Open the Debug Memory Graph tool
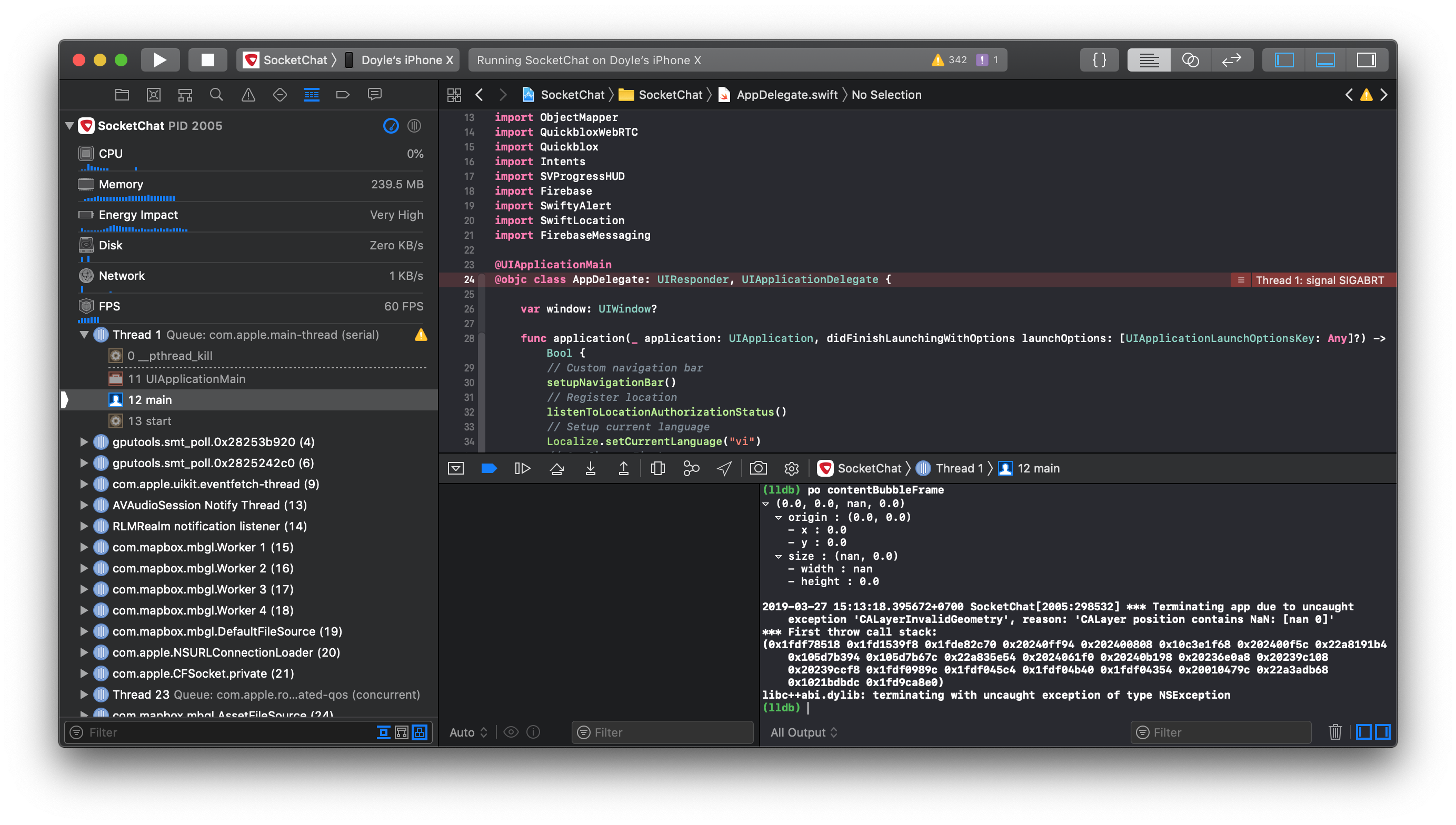Screen dimensions: 1456x825 [691, 469]
